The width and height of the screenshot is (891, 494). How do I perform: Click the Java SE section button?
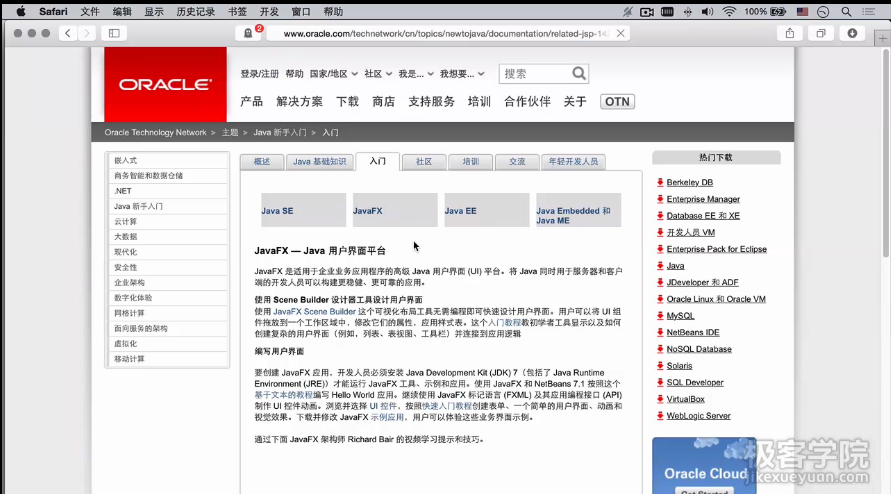[x=303, y=210]
